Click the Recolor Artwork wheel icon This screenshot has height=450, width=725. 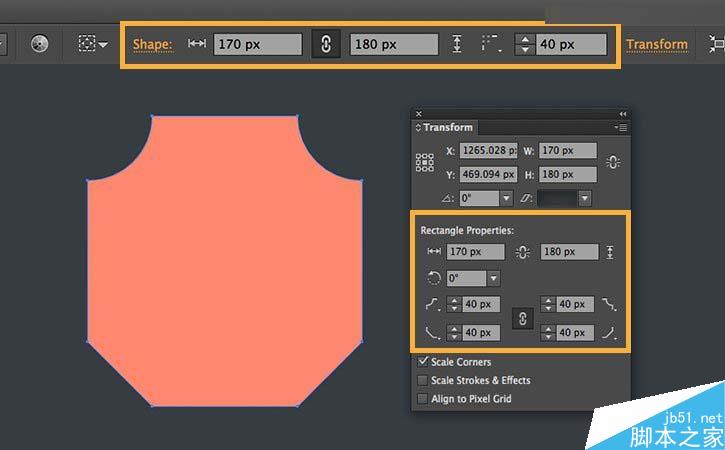coord(39,44)
